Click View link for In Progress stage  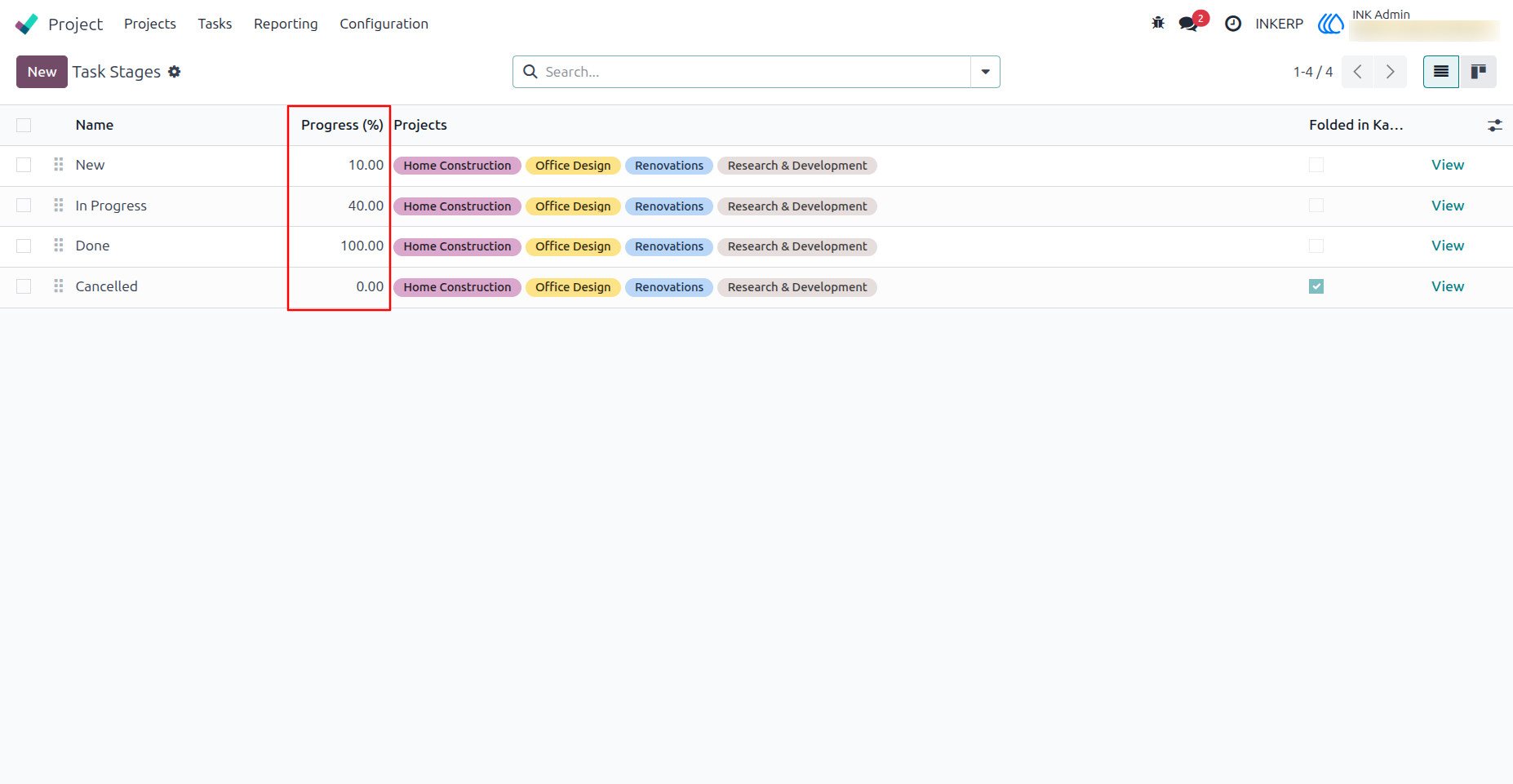(1448, 206)
